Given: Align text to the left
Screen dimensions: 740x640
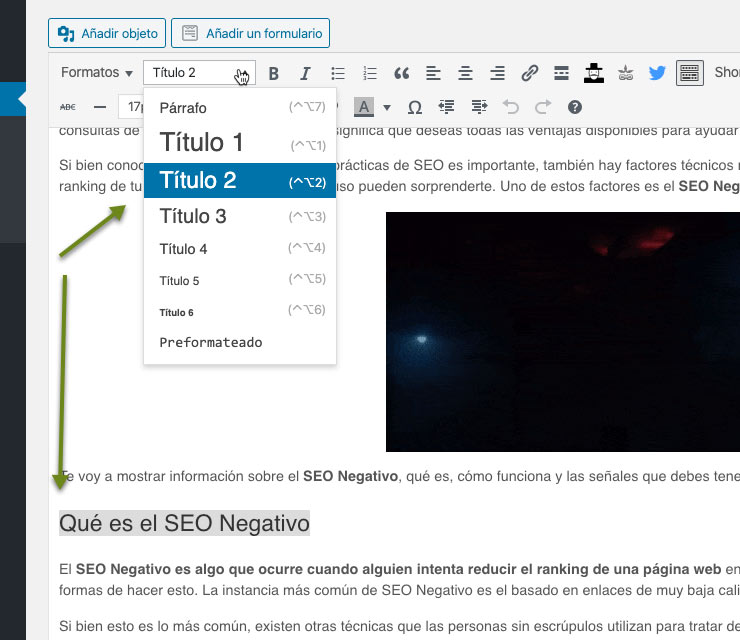Looking at the screenshot, I should coord(433,73).
